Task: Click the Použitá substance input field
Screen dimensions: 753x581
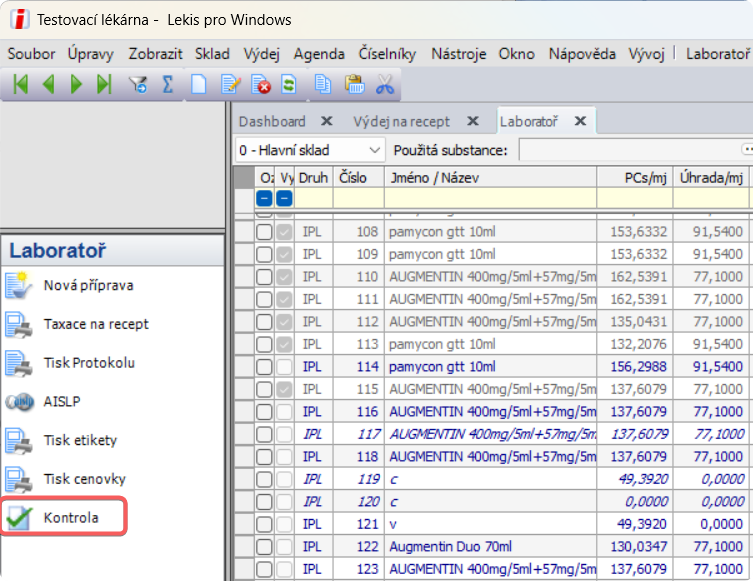Action: (628, 150)
